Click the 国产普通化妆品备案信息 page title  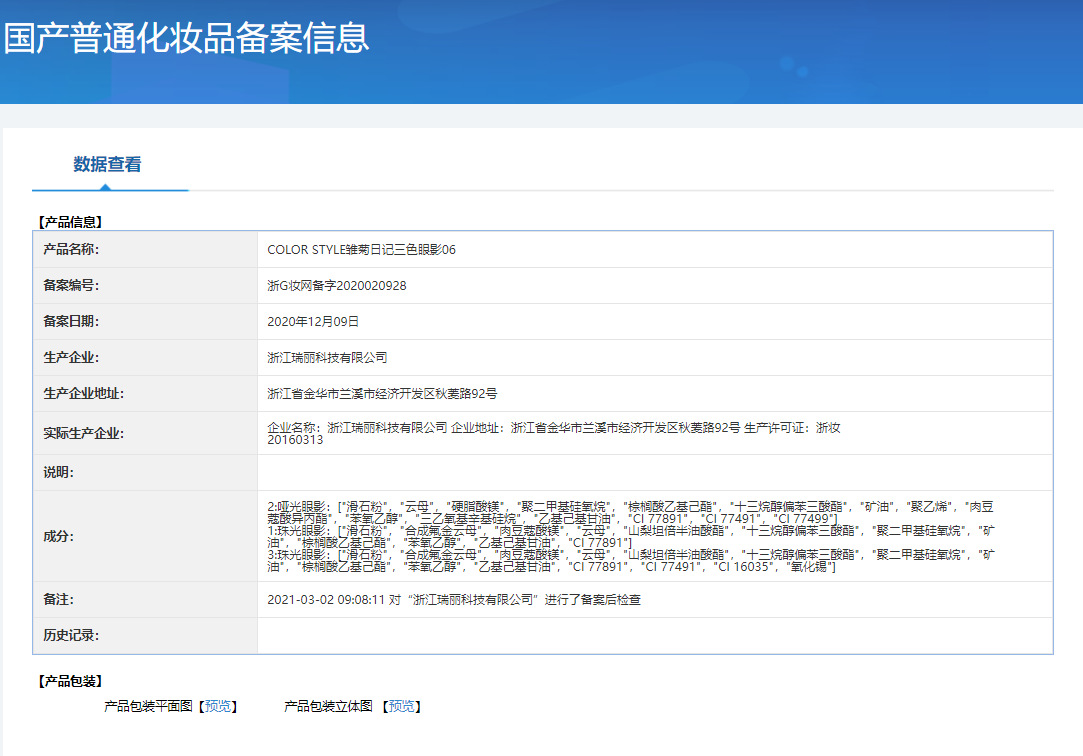[x=186, y=38]
